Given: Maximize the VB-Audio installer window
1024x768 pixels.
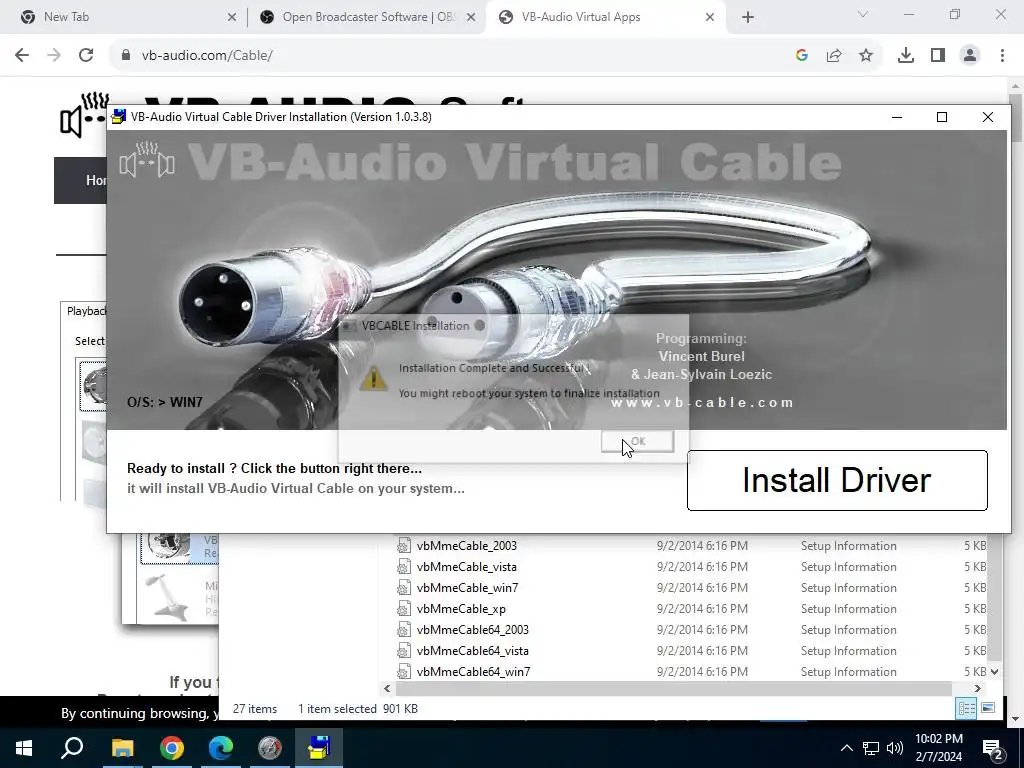Looking at the screenshot, I should [942, 117].
